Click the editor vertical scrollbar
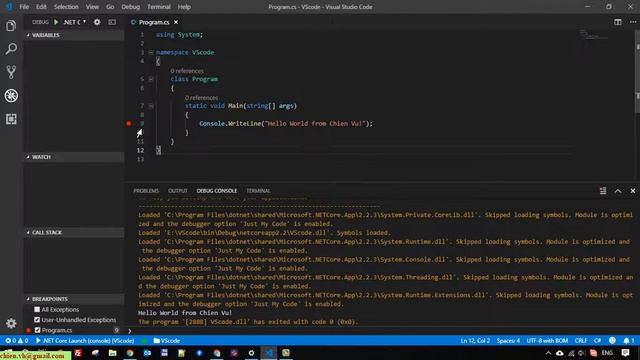 coord(637,71)
